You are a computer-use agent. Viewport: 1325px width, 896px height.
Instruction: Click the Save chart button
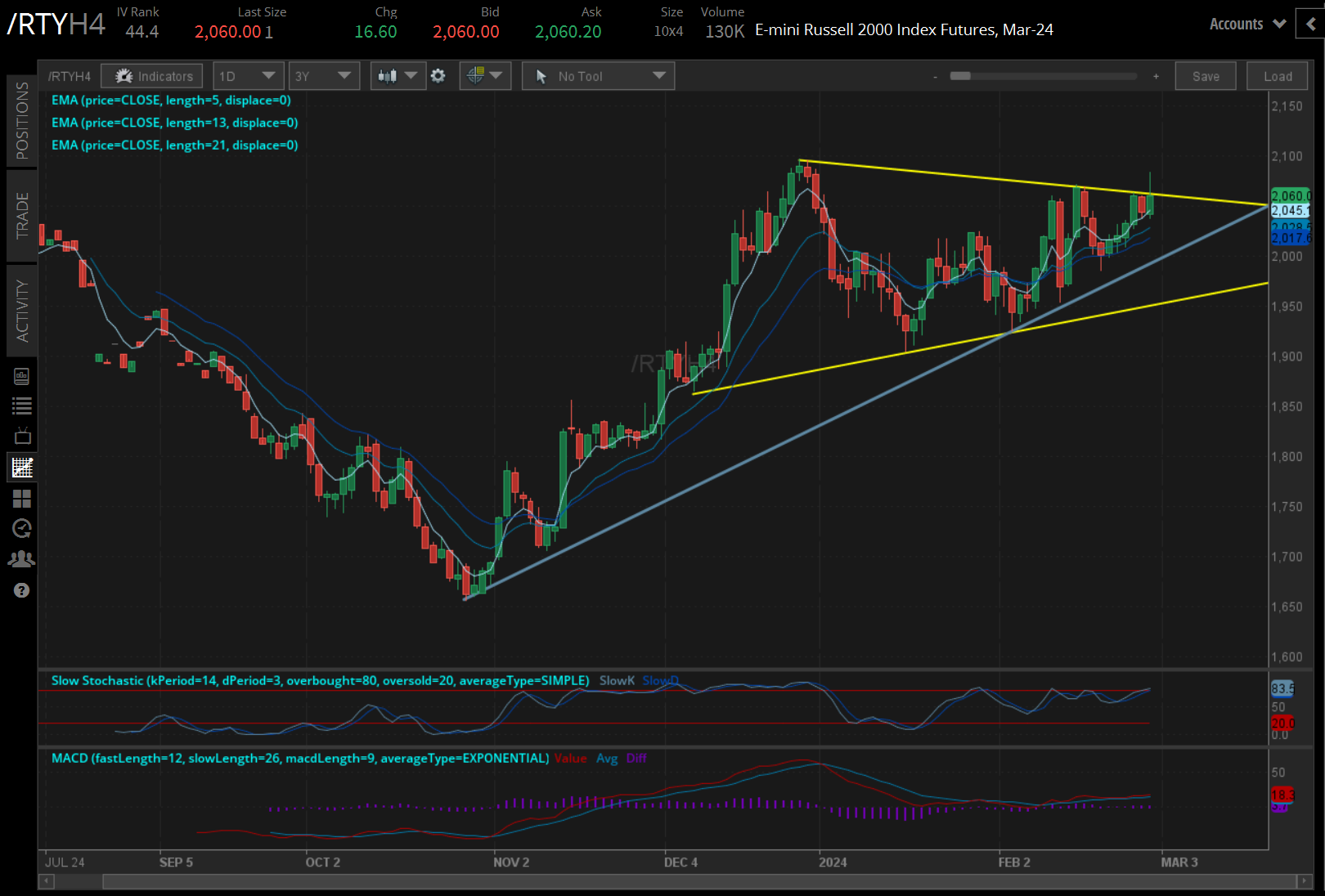1205,76
